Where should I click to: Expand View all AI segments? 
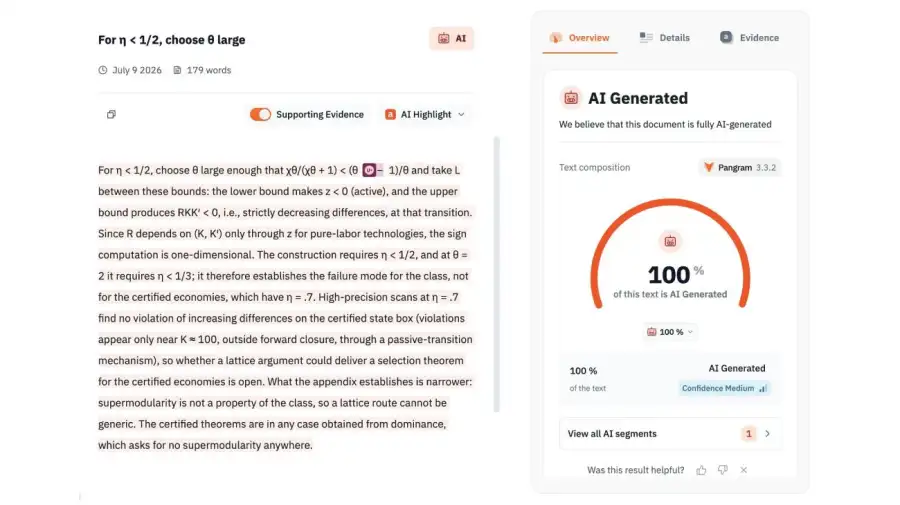click(x=670, y=434)
